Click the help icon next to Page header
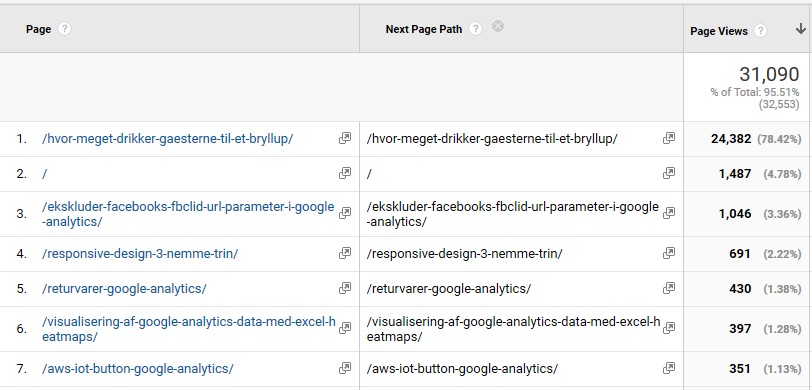812x390 pixels. tap(64, 29)
